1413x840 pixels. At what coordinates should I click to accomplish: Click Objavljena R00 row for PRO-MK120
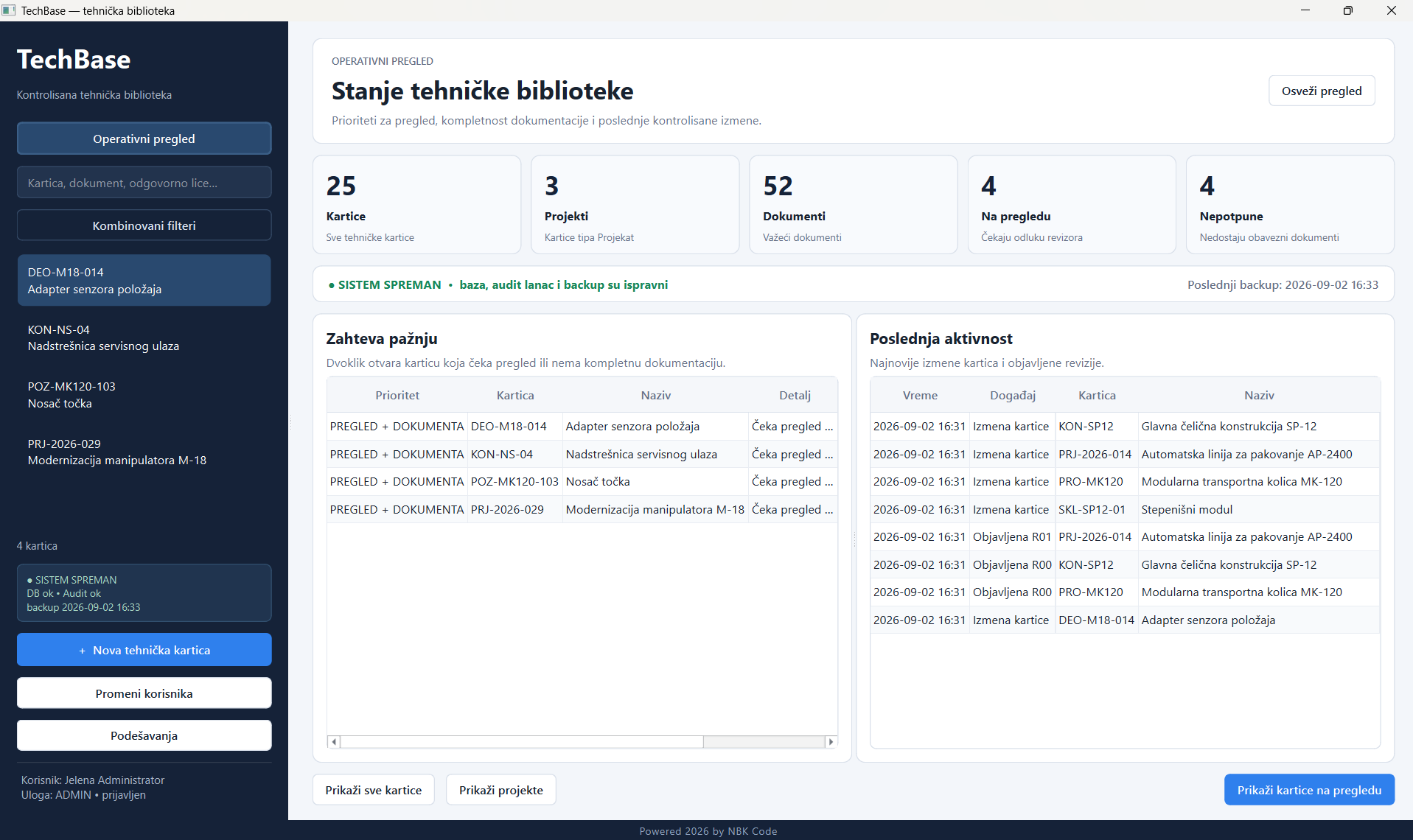pos(1125,592)
